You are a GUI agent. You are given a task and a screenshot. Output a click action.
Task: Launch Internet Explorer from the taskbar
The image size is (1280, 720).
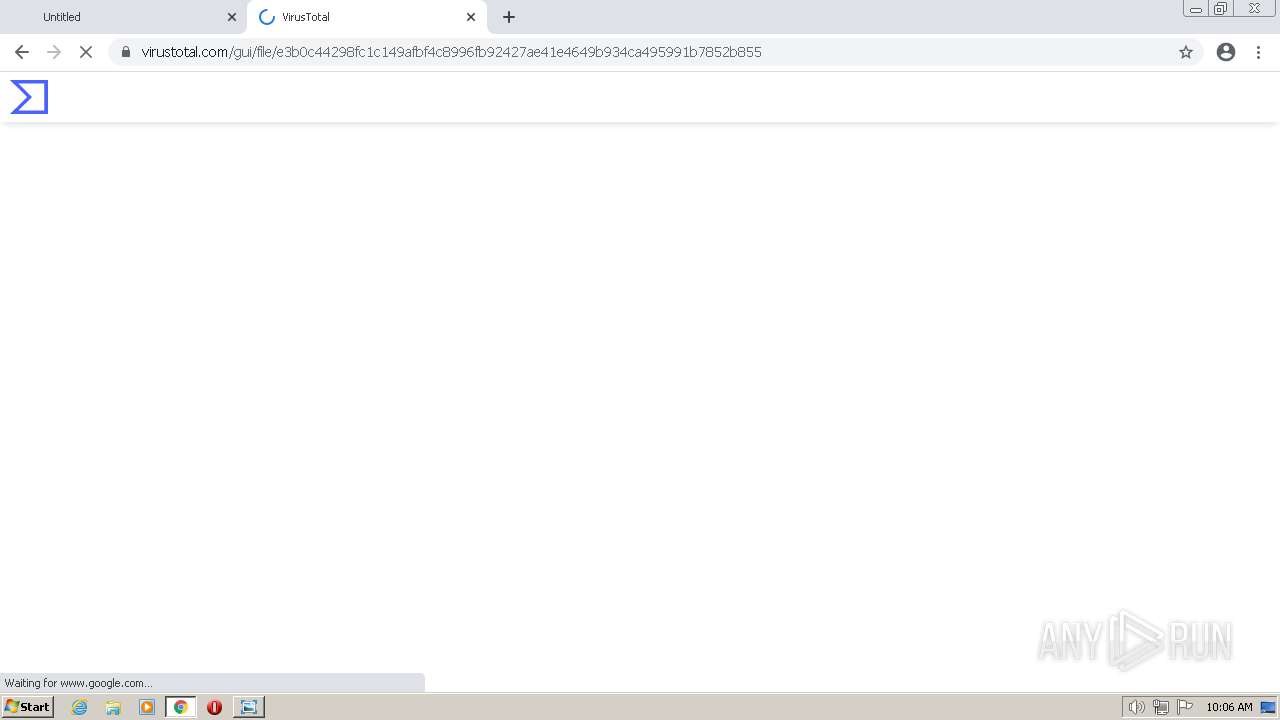[80, 707]
